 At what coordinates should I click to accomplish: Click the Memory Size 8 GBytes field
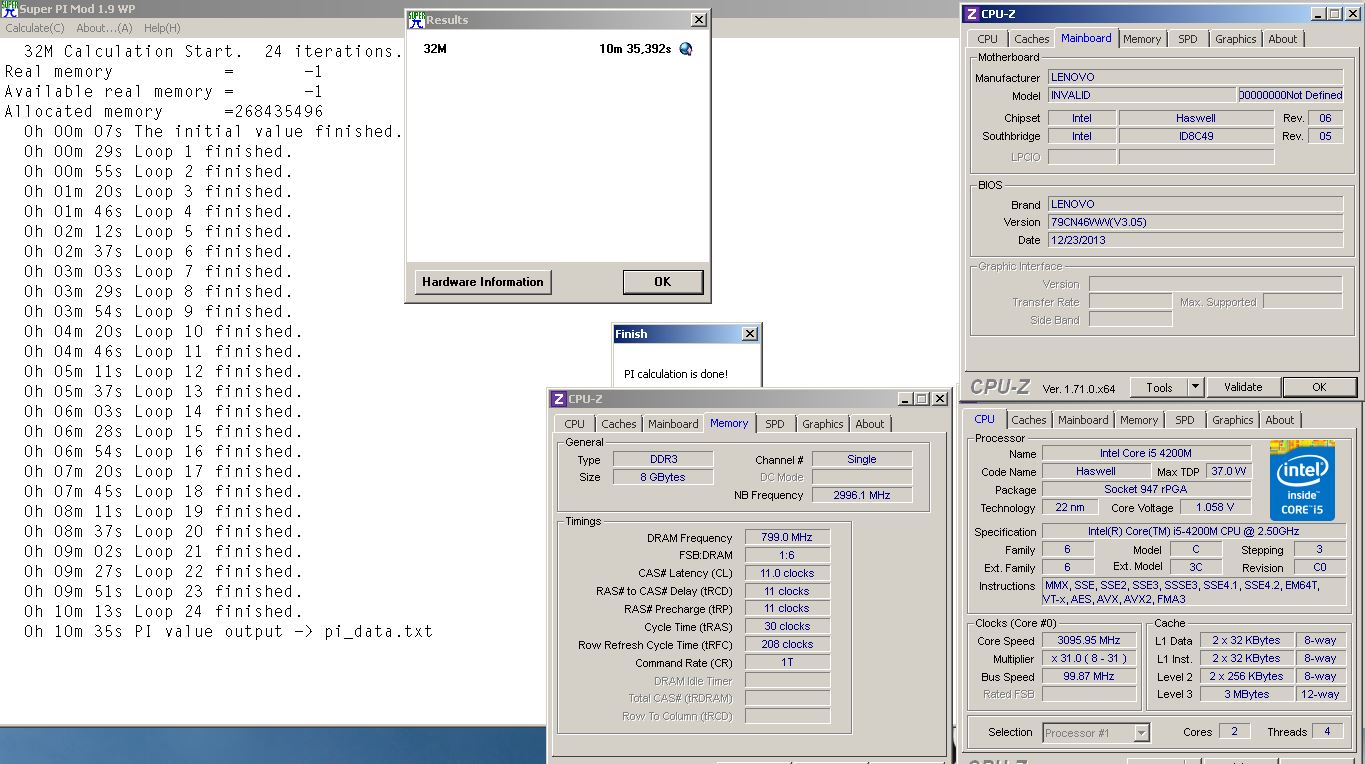point(661,477)
